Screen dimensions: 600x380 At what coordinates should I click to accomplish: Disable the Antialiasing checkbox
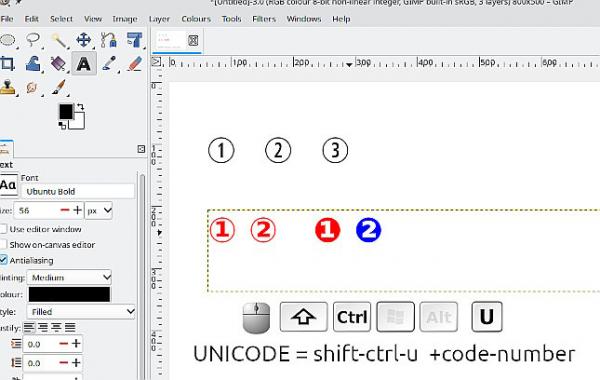(3, 260)
